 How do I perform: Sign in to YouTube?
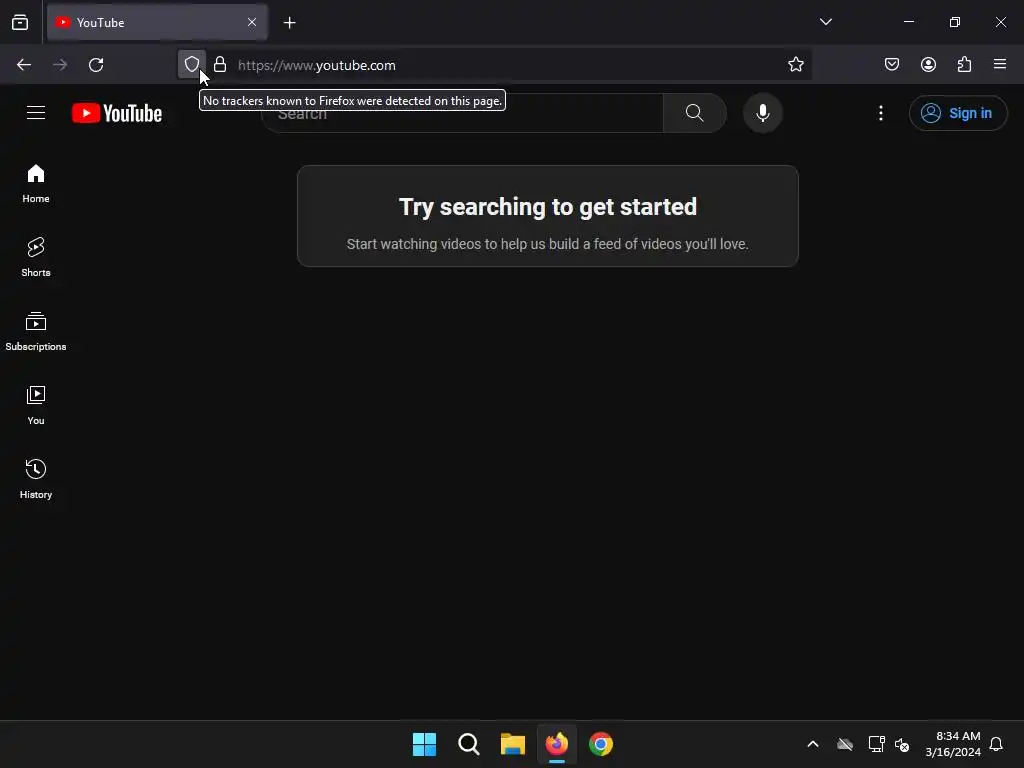pyautogui.click(x=958, y=113)
